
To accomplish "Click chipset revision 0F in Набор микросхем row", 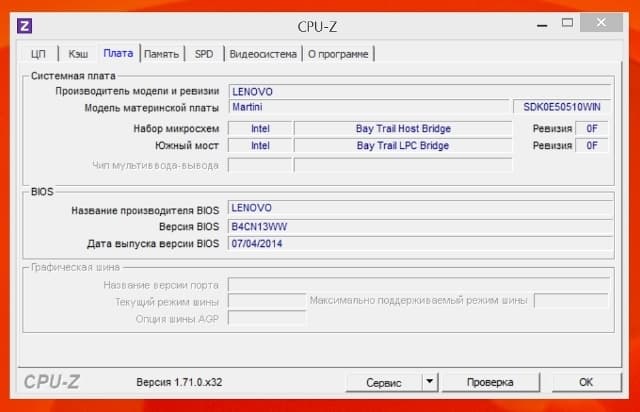I will [592, 129].
